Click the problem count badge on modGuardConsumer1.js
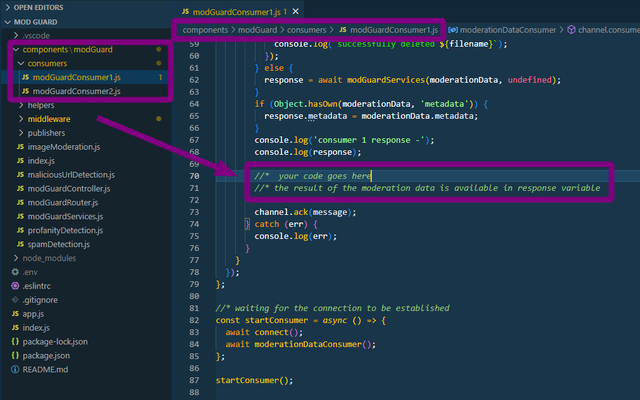This screenshot has width=640, height=400. tap(160, 77)
